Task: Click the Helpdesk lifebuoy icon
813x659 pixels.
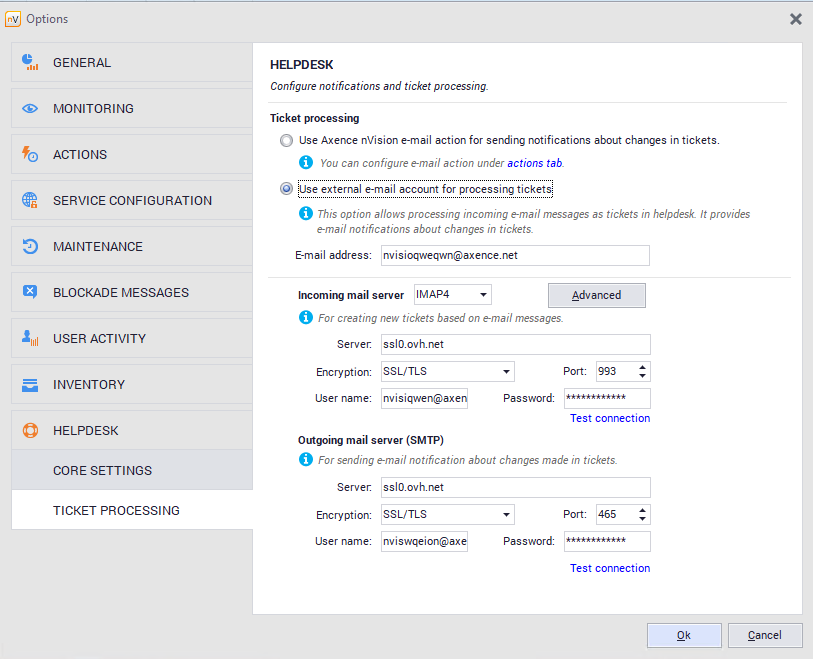Action: pyautogui.click(x=30, y=431)
